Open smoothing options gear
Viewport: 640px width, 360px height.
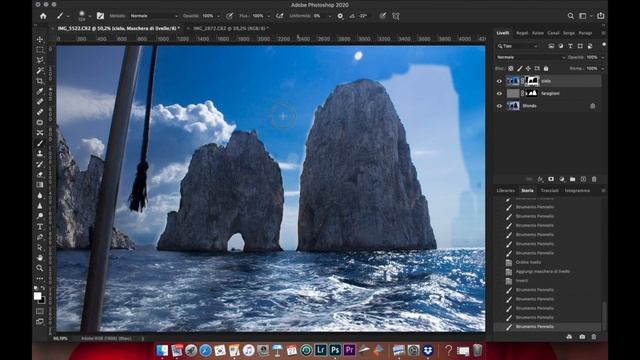(340, 16)
